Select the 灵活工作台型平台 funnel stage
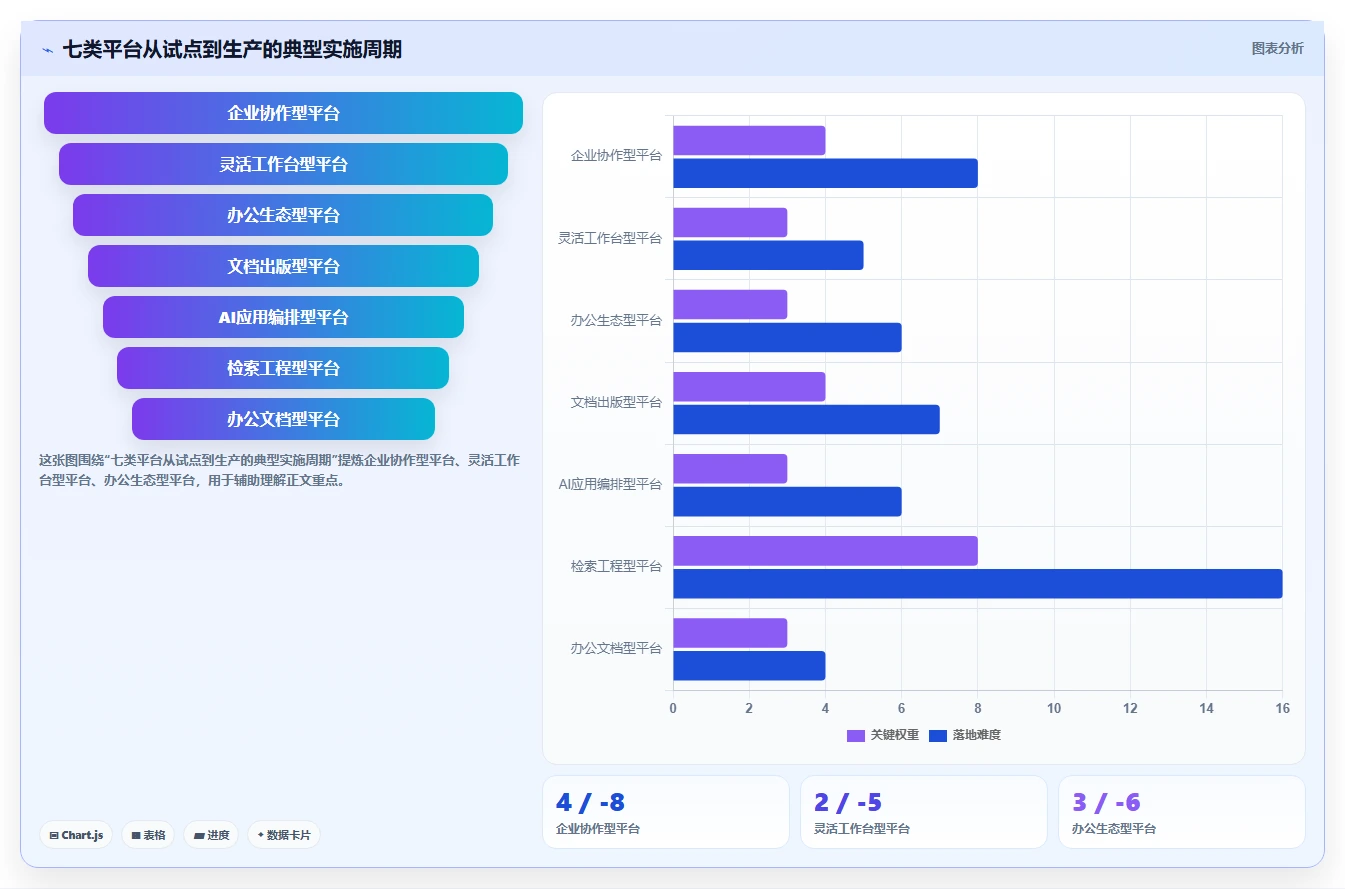Screen dimensions: 1345x889 283,164
